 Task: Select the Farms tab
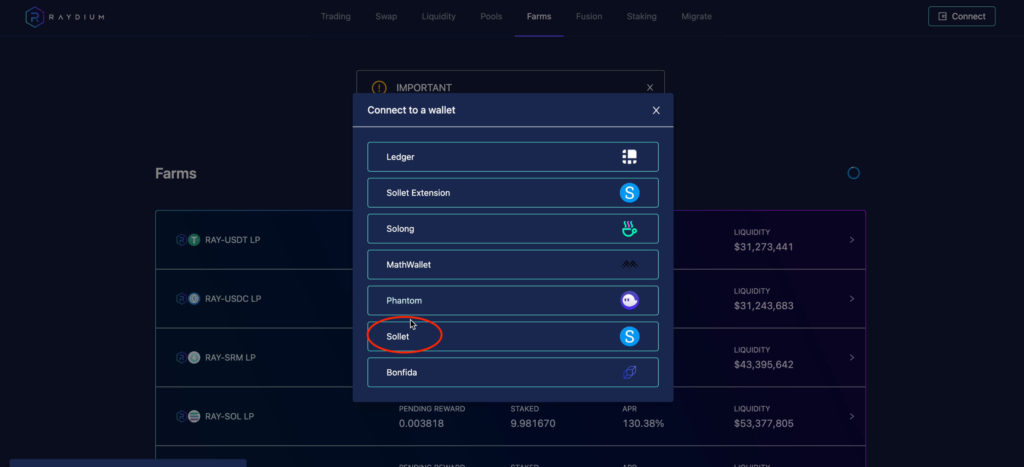(539, 16)
